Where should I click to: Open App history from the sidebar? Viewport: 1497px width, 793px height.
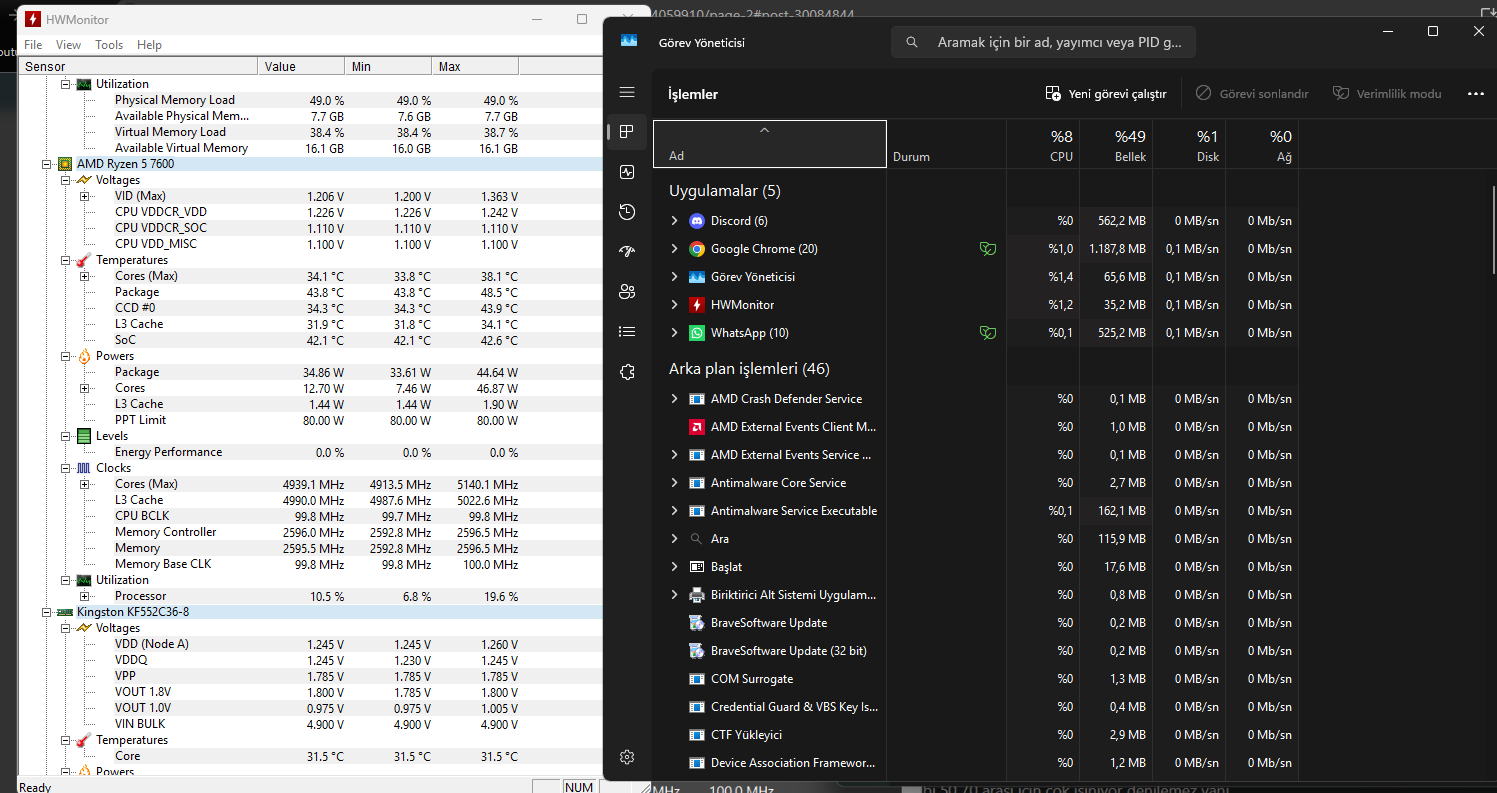(x=627, y=212)
